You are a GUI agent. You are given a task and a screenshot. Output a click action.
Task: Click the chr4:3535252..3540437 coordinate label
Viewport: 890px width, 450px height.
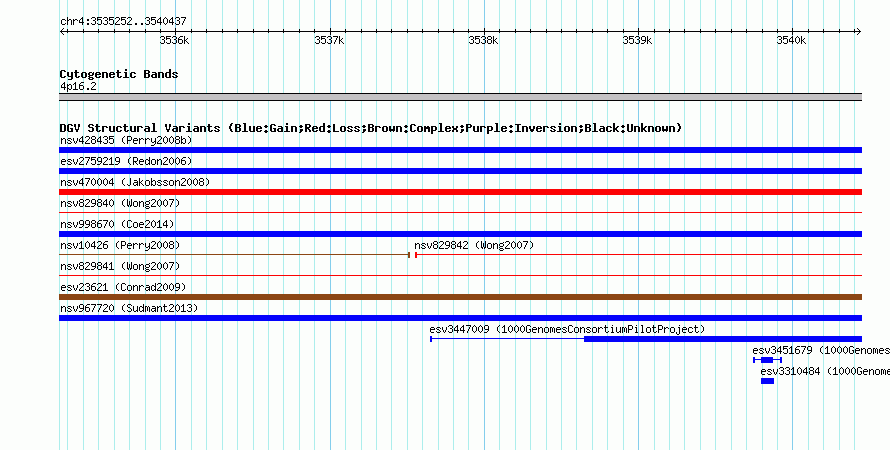coord(123,22)
